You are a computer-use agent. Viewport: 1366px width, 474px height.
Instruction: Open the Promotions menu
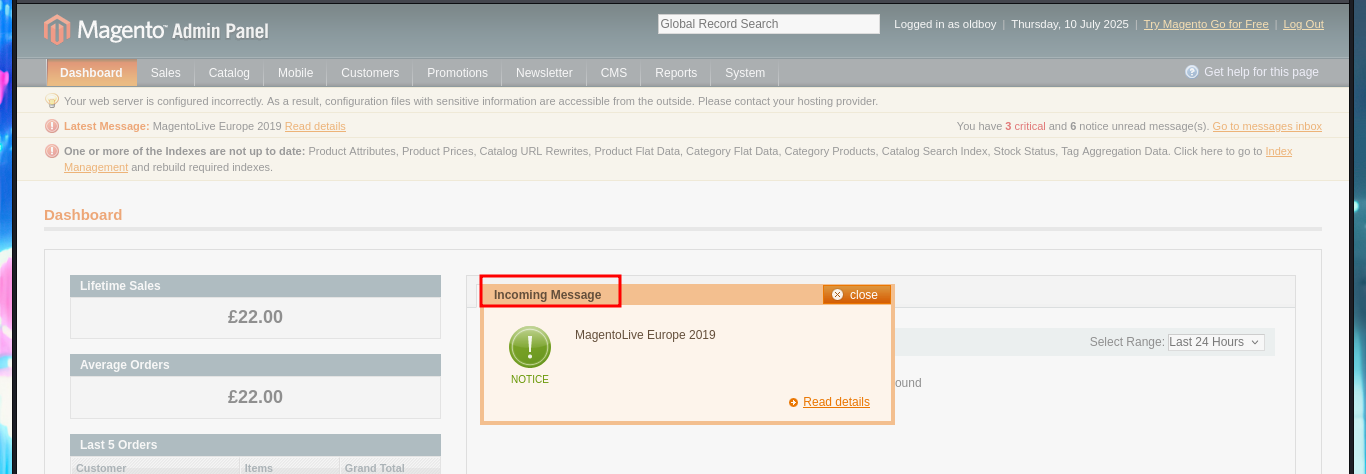pyautogui.click(x=457, y=73)
